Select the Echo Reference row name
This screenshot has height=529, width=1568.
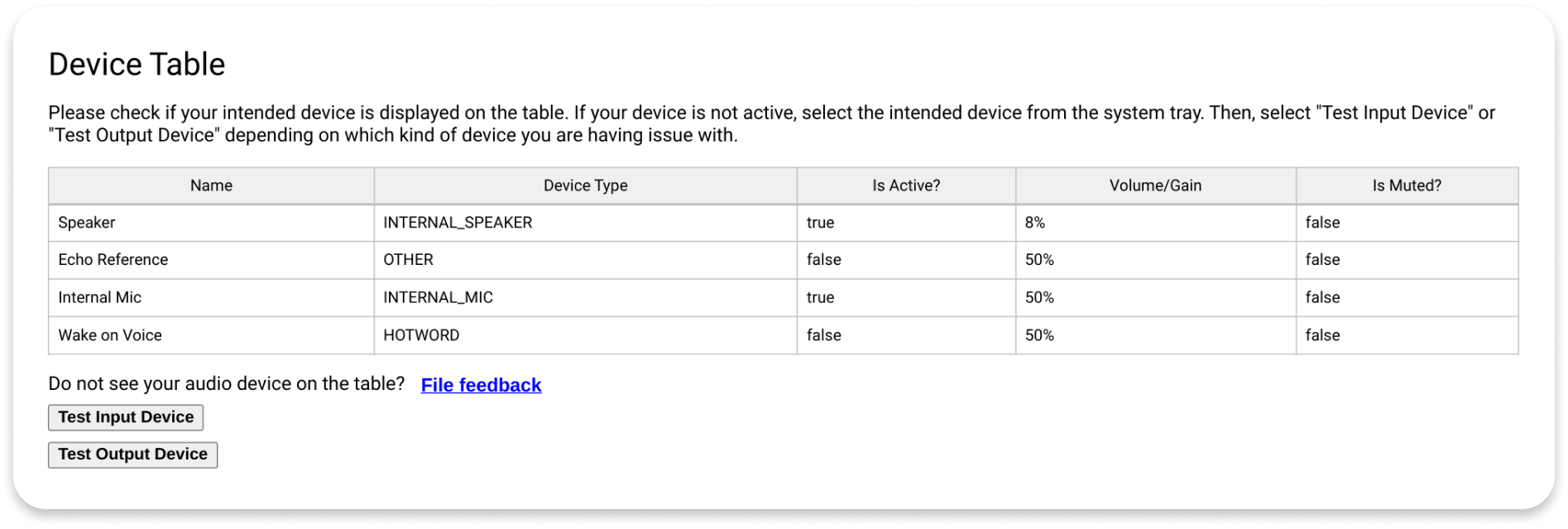[x=113, y=260]
